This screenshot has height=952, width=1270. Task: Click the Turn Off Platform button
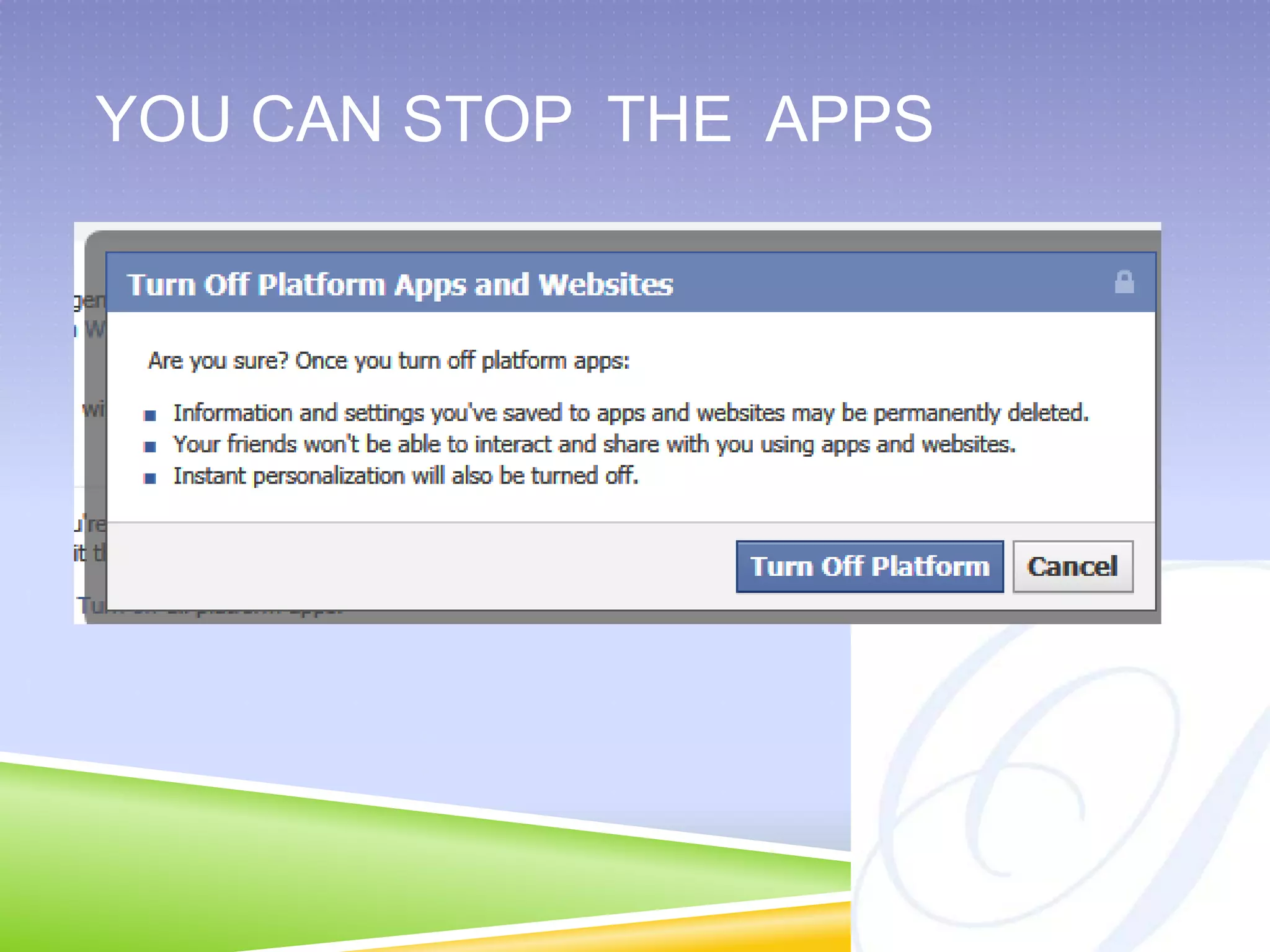tap(869, 566)
